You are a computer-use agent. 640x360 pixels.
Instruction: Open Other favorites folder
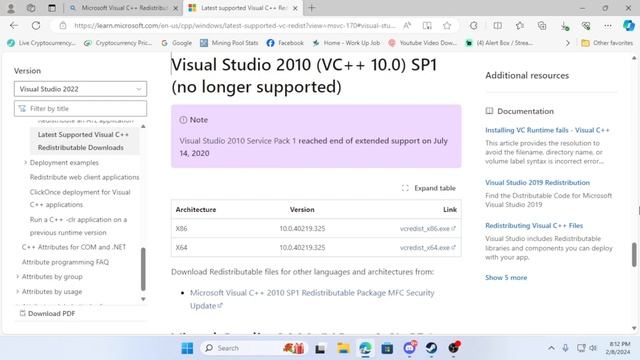(607, 43)
